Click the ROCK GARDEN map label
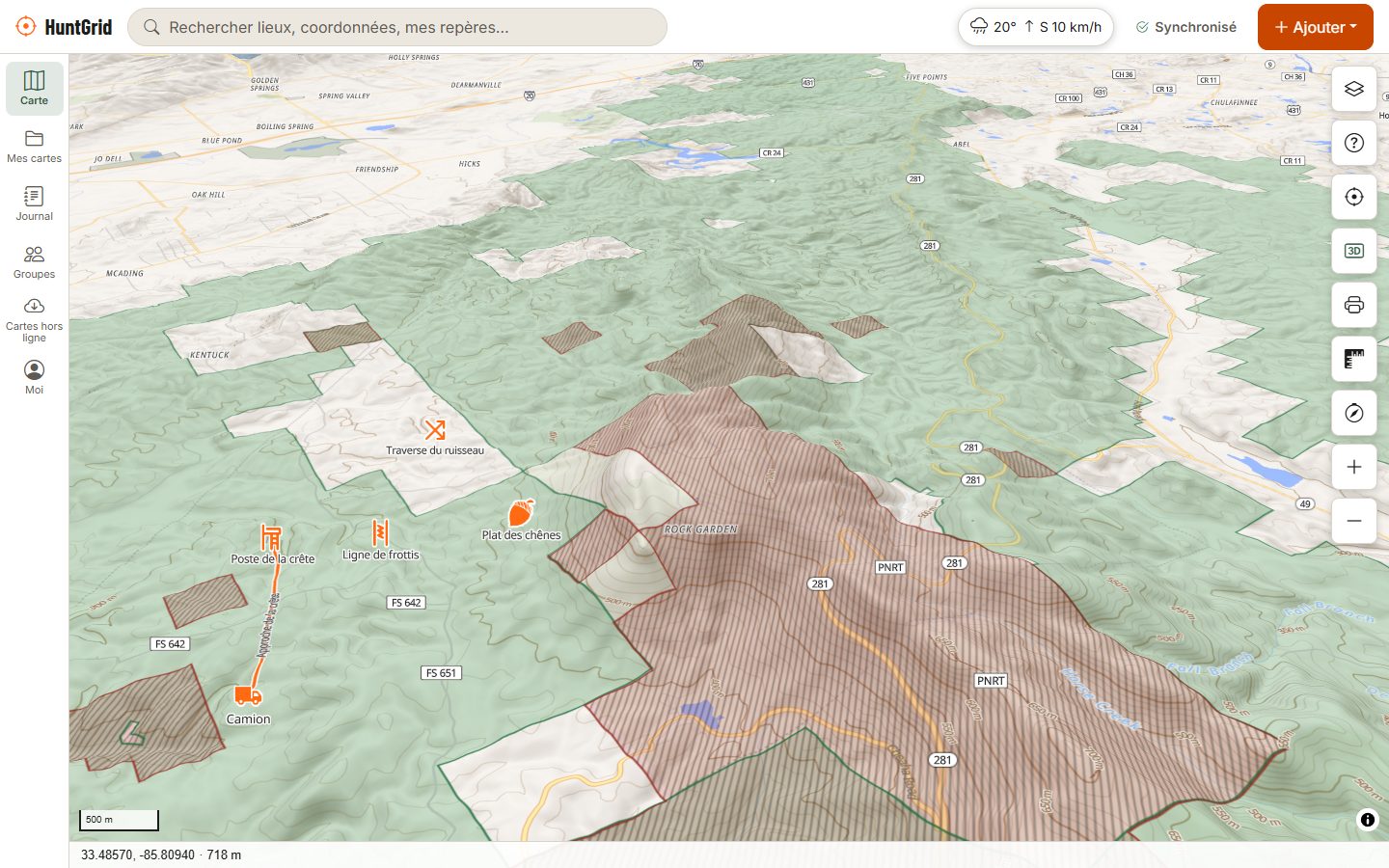Viewport: 1389px width, 868px height. click(701, 529)
